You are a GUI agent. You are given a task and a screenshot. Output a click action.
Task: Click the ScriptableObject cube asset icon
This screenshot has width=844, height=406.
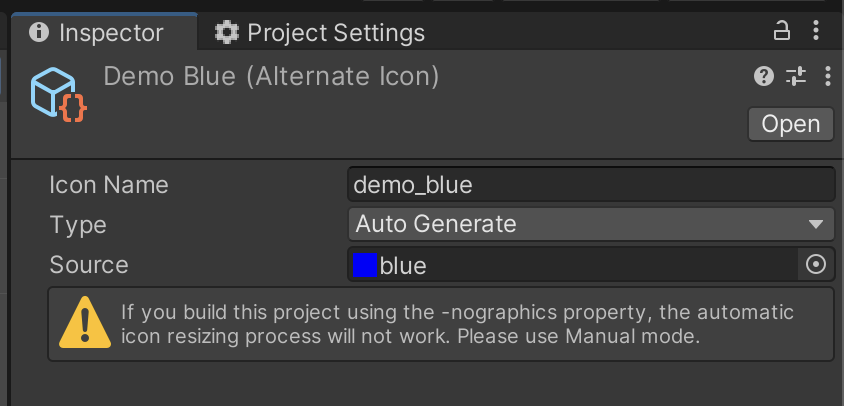pyautogui.click(x=57, y=95)
